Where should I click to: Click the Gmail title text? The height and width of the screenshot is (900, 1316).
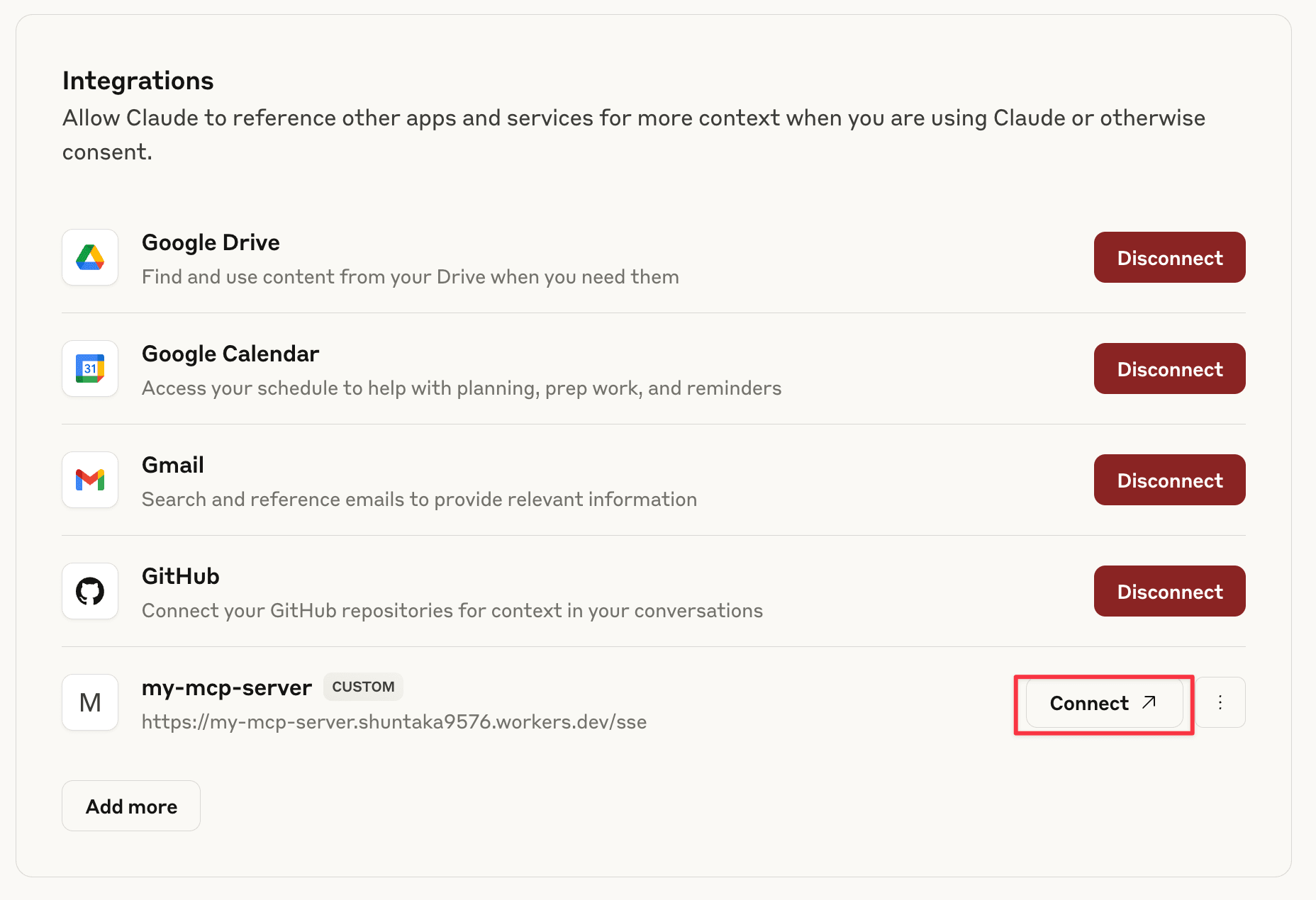(x=173, y=465)
